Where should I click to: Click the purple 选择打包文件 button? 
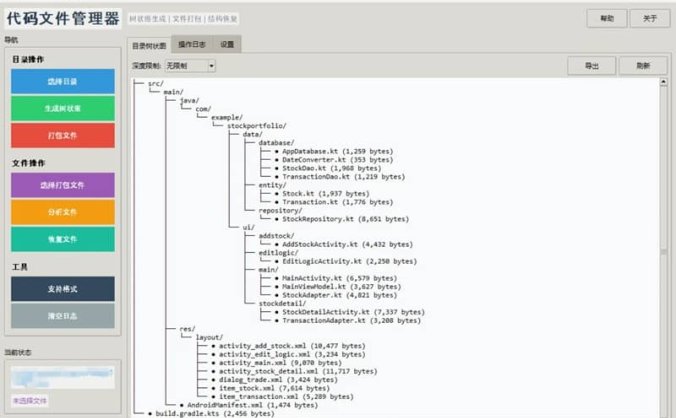pyautogui.click(x=62, y=185)
